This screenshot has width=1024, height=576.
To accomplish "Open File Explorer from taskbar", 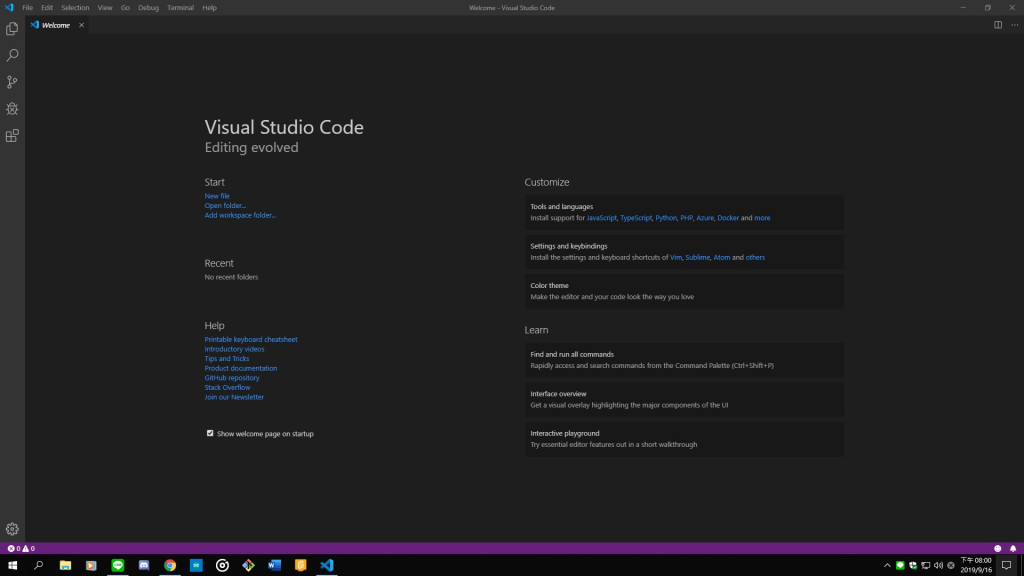I will 65,566.
